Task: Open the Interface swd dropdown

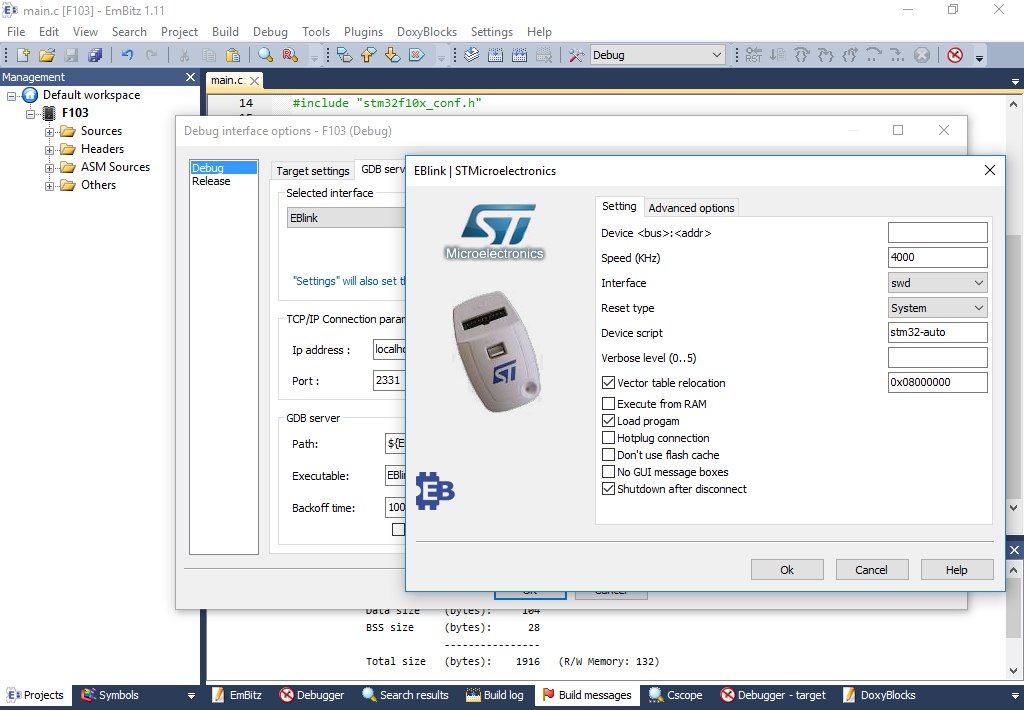Action: [x=937, y=283]
